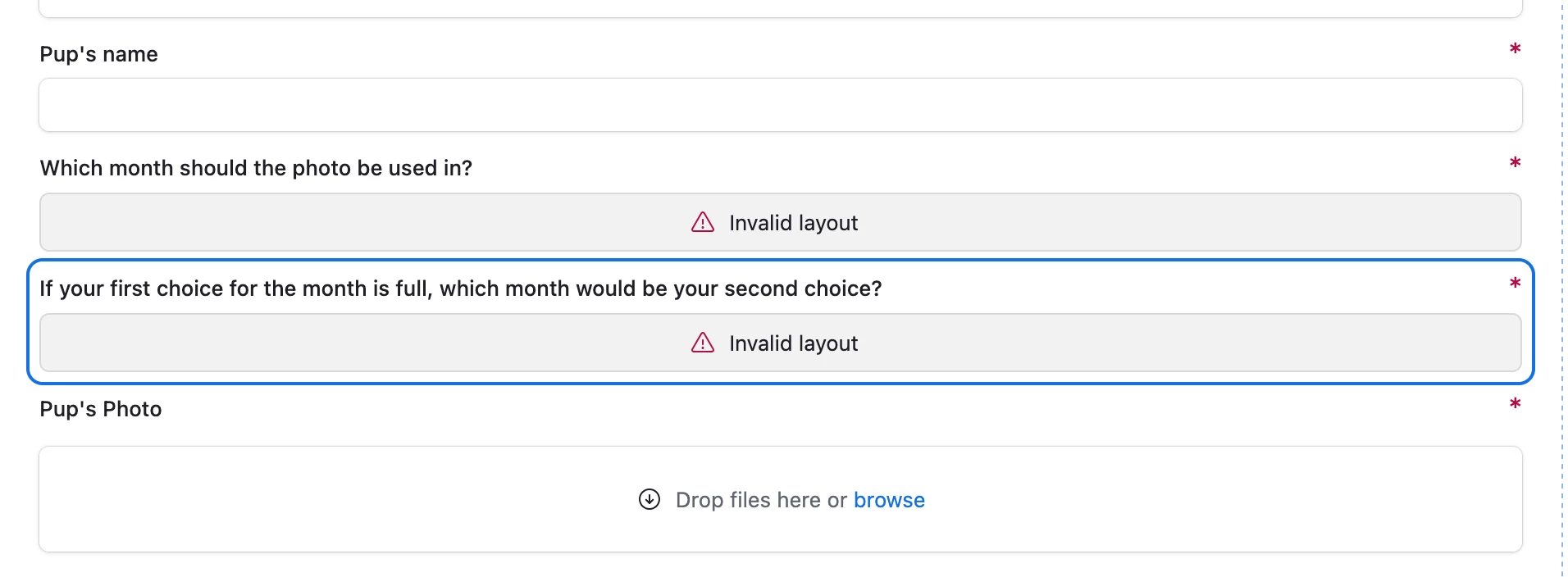Click the red asterisk beside Pup's name
This screenshot has width=1568, height=577.
point(1515,49)
